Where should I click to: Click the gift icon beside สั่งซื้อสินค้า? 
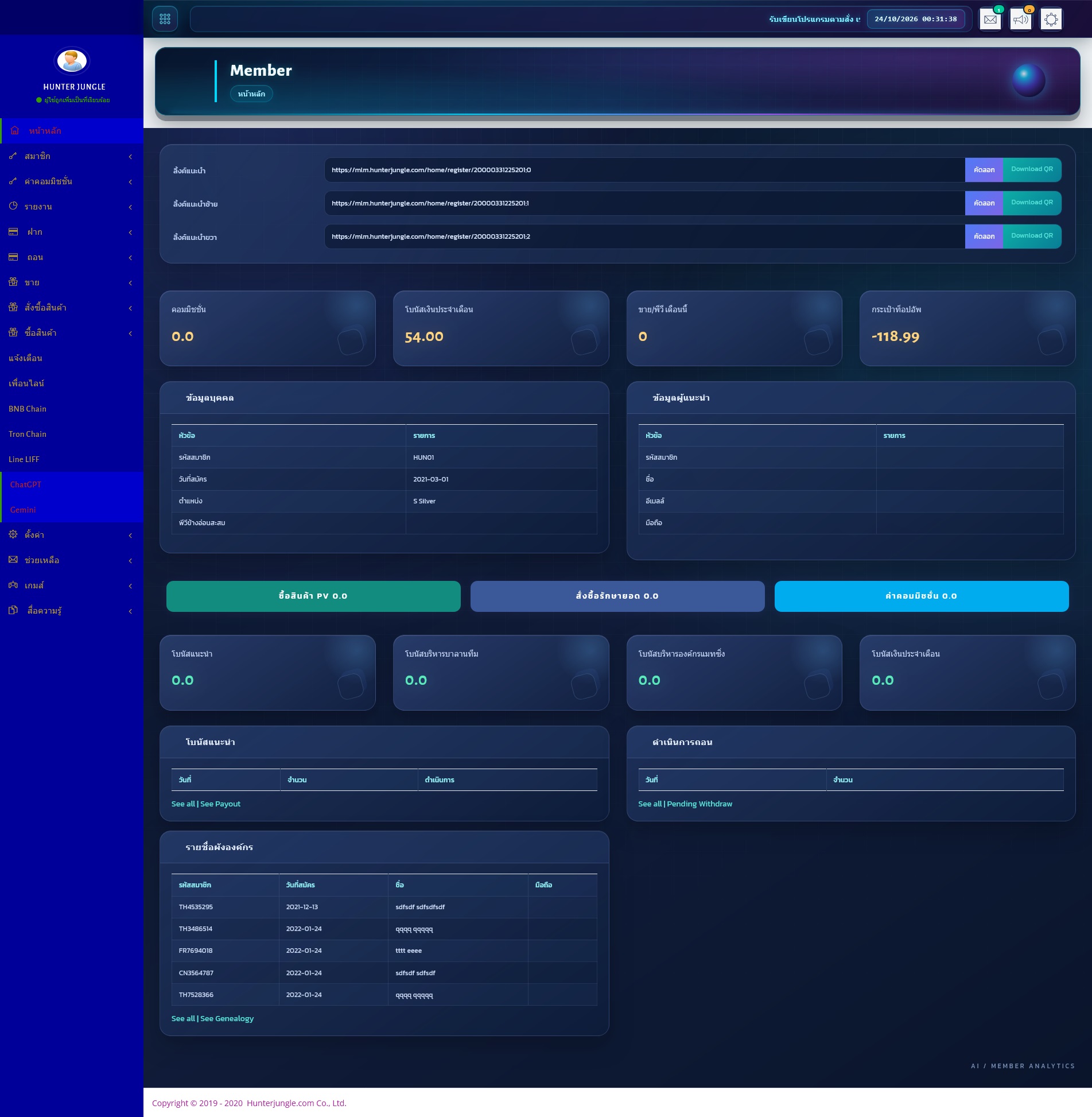coord(13,307)
